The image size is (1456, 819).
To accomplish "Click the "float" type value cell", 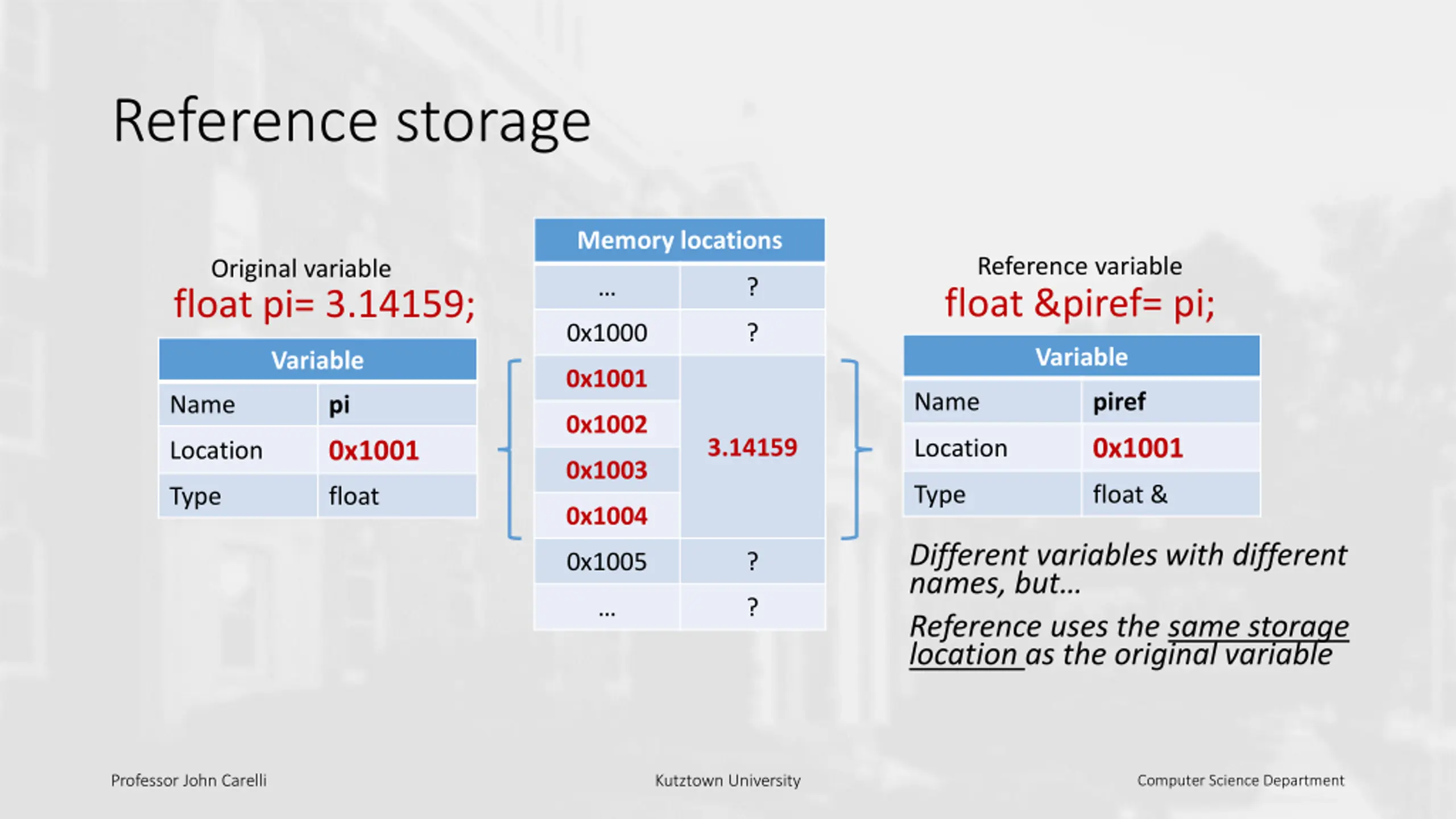I will [397, 496].
